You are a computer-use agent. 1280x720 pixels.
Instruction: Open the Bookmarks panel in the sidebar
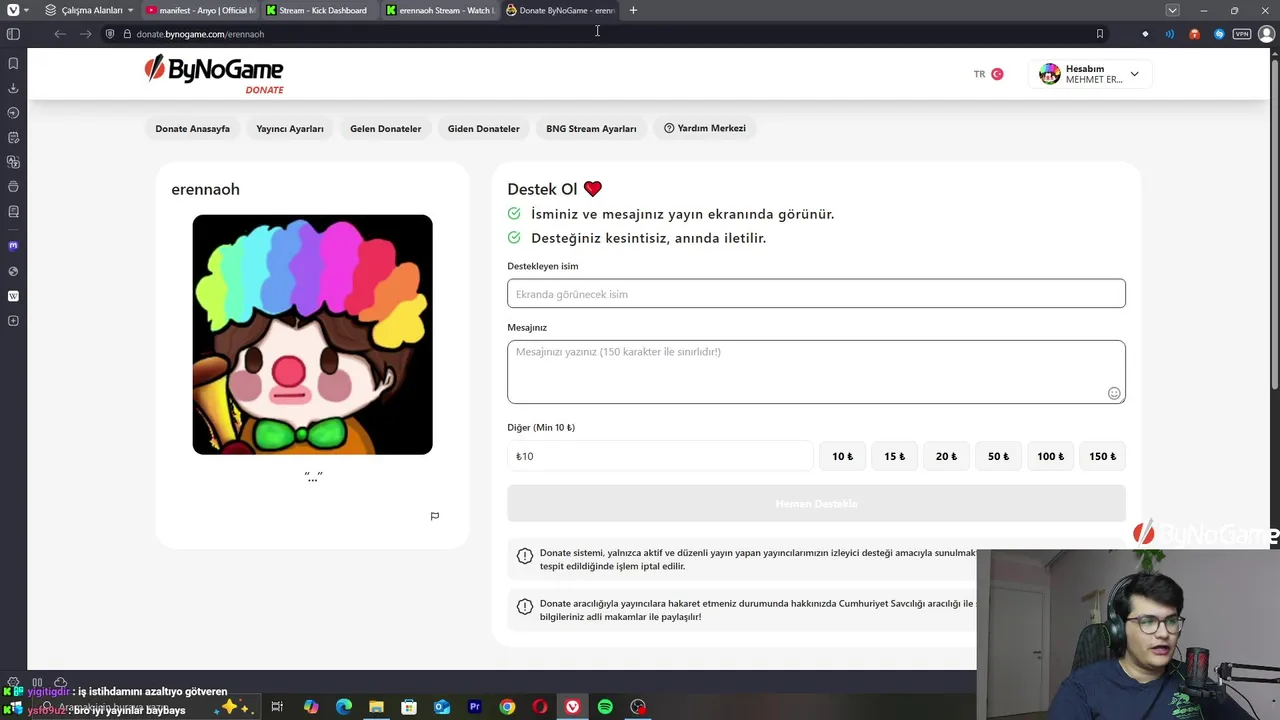coord(13,63)
